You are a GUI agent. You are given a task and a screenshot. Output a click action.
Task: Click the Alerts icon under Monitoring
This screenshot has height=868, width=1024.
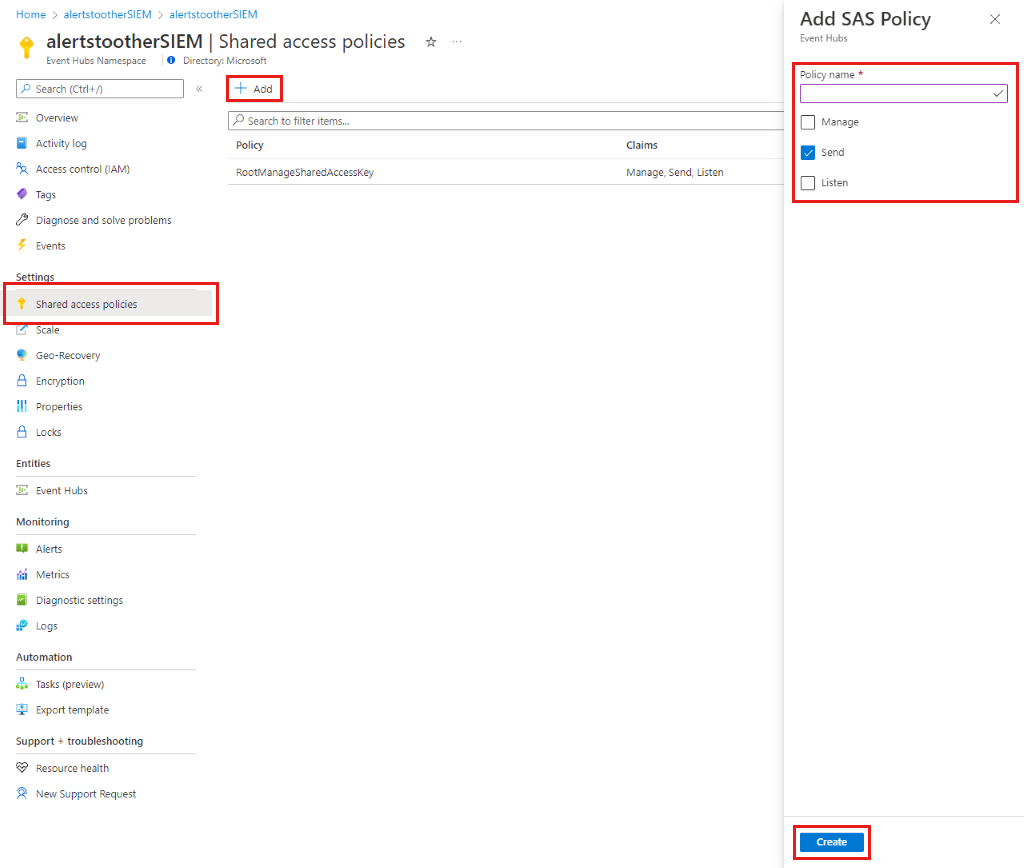pyautogui.click(x=22, y=549)
